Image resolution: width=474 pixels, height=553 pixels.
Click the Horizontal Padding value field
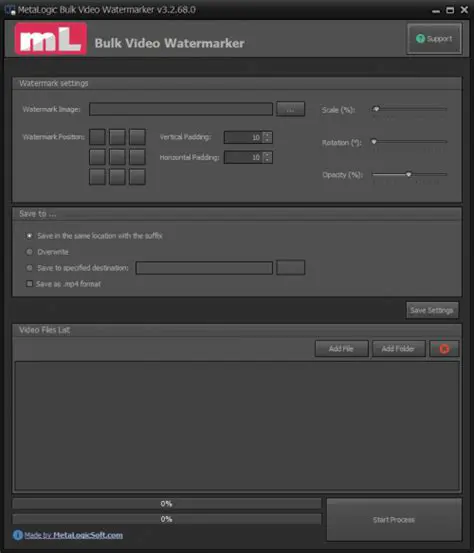pyautogui.click(x=244, y=157)
